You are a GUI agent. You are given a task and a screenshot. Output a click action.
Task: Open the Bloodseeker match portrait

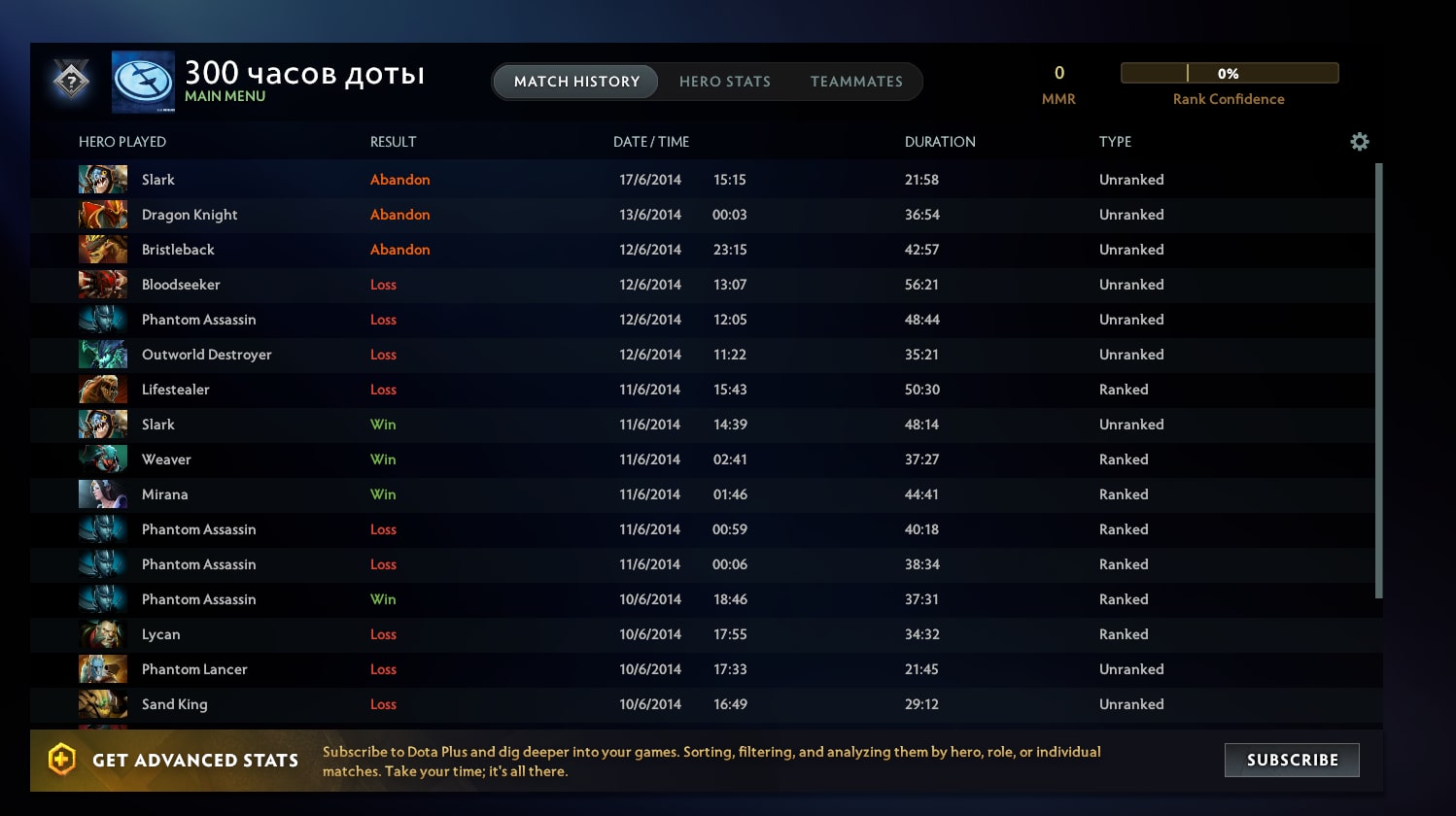103,285
